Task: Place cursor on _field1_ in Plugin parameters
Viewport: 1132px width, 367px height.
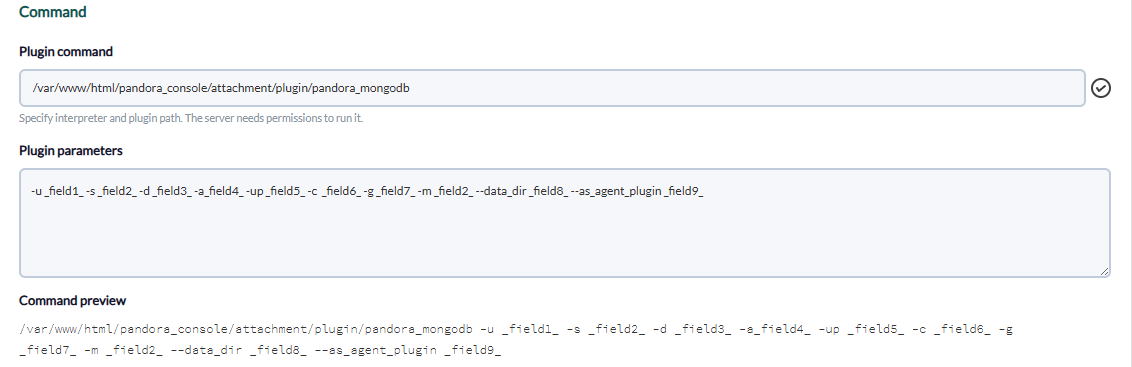Action: tap(63, 191)
